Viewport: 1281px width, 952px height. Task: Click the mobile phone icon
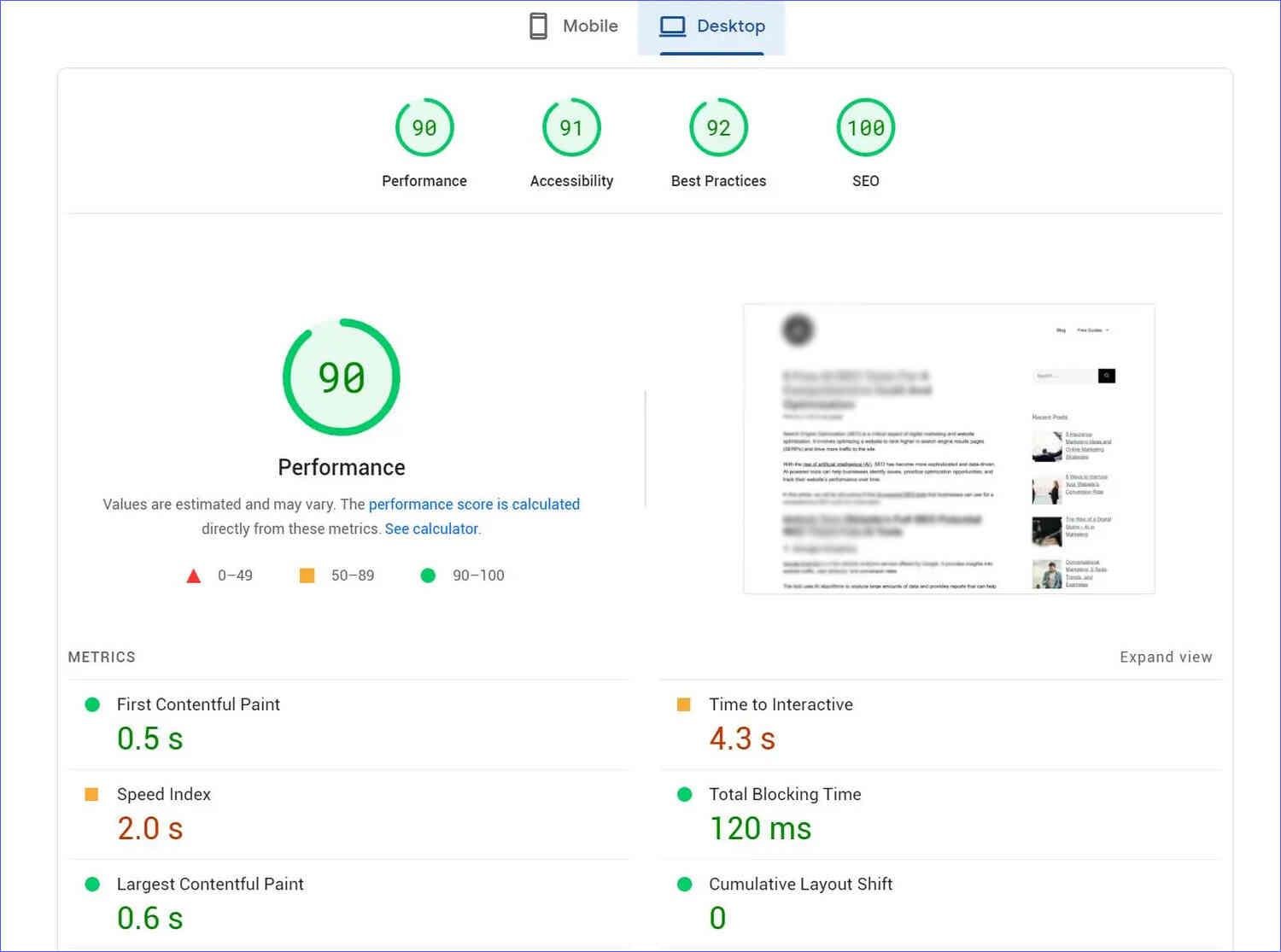click(537, 26)
